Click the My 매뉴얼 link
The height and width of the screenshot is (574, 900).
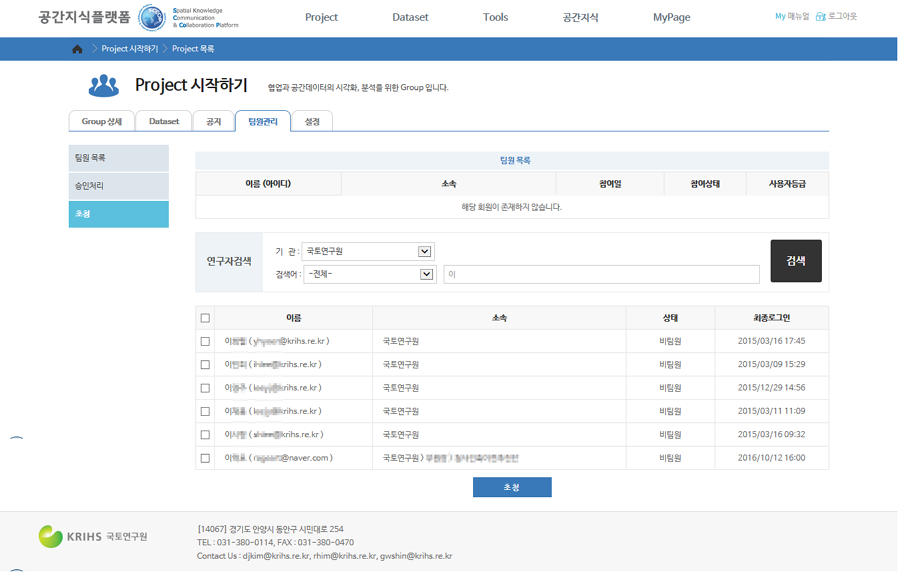click(792, 17)
